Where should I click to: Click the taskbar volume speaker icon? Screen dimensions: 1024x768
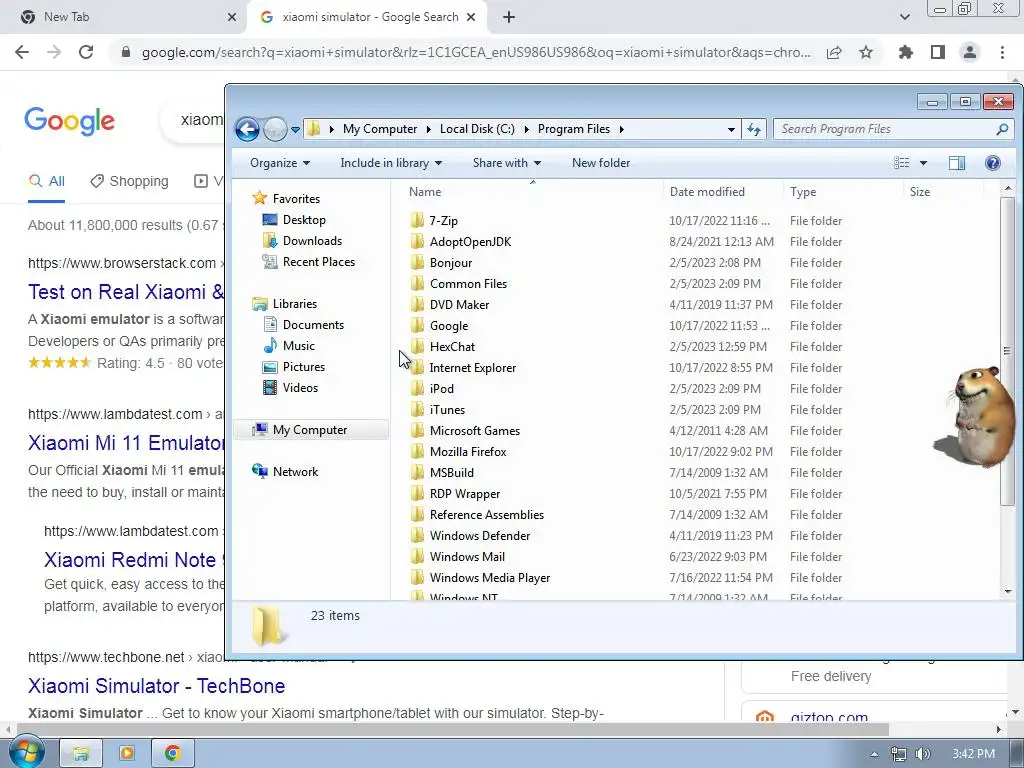tap(922, 754)
